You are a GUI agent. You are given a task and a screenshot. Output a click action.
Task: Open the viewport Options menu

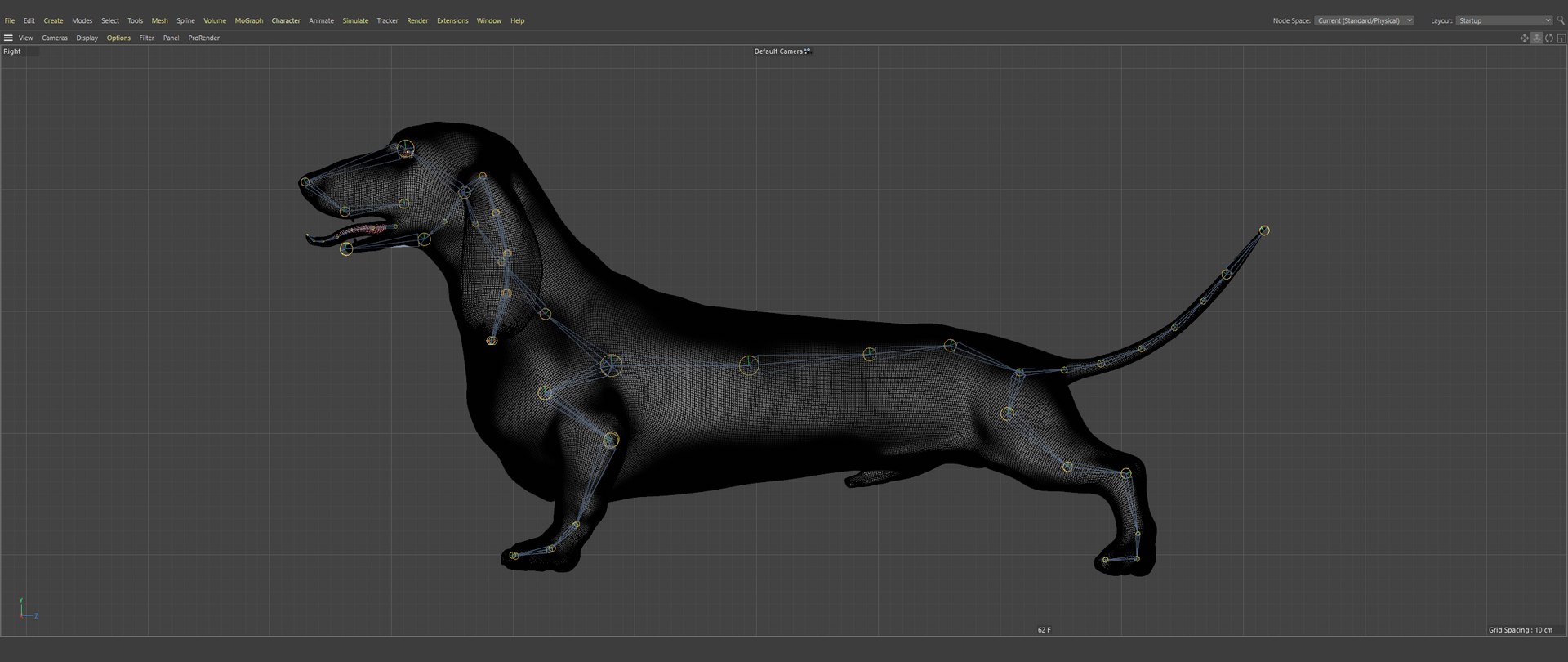click(118, 38)
